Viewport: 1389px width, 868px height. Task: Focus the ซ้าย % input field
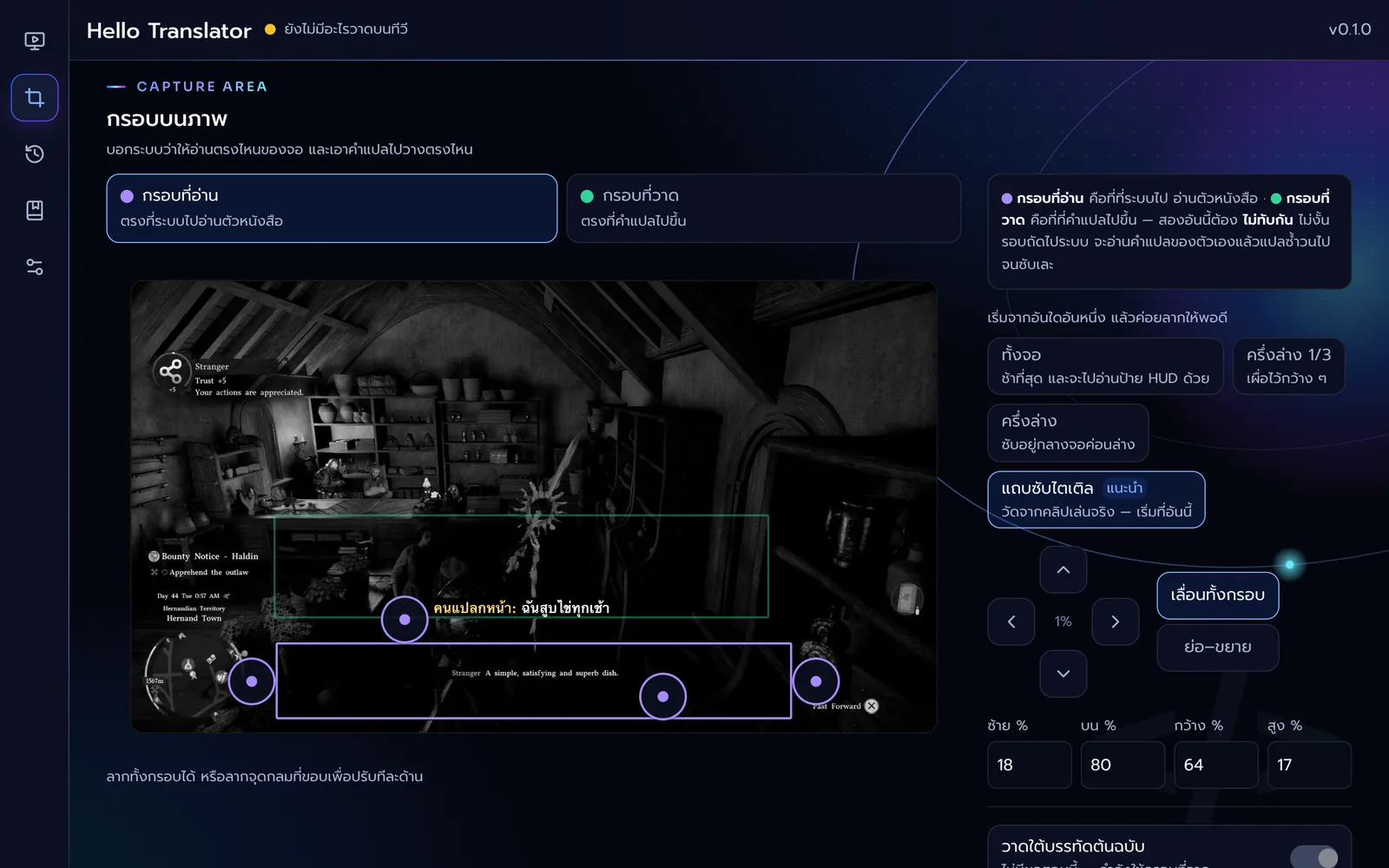point(1030,765)
